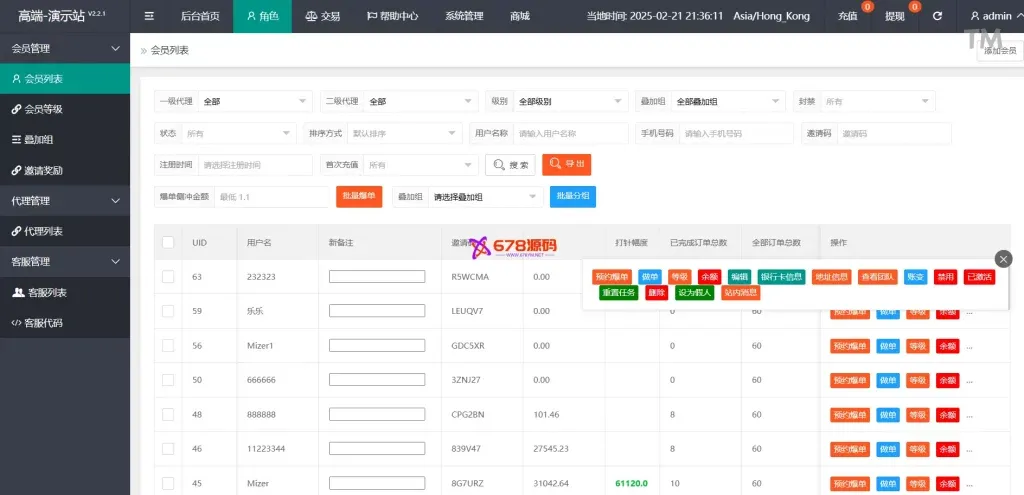Open the 系统管理 top menu
1024x495 pixels.
pos(464,16)
